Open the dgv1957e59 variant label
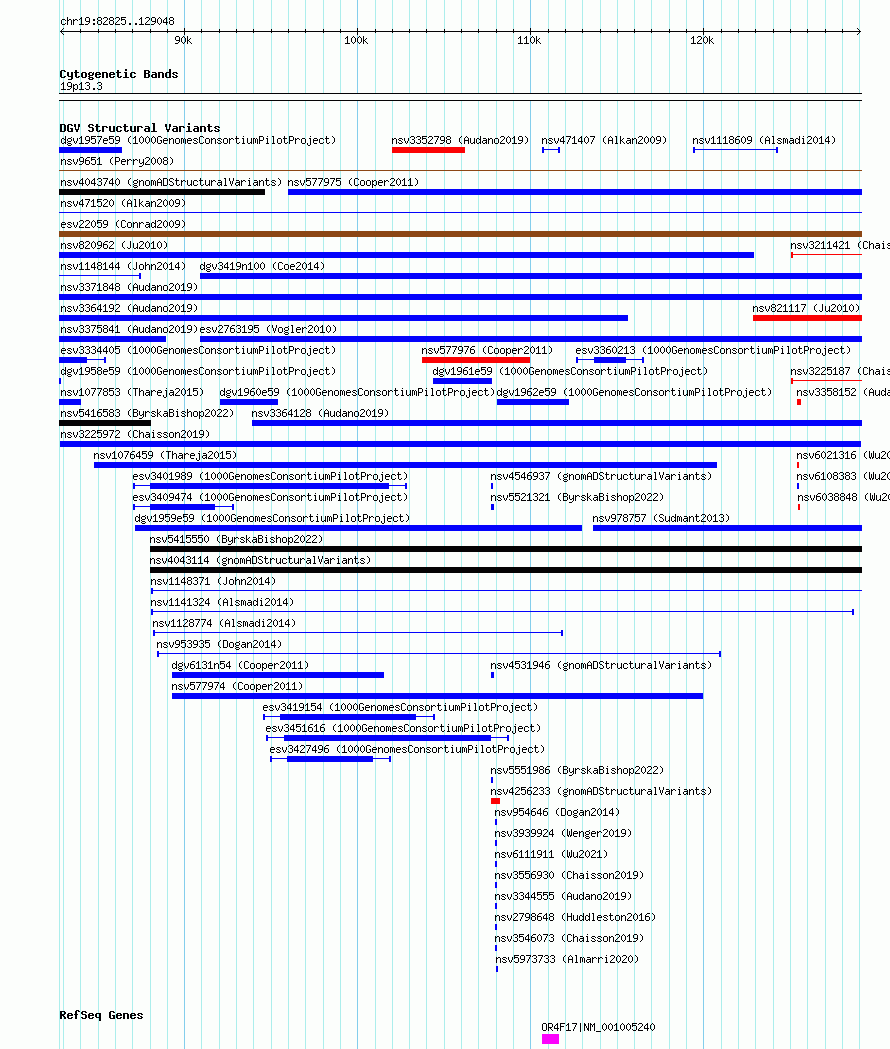890x1049 pixels. [x=198, y=140]
